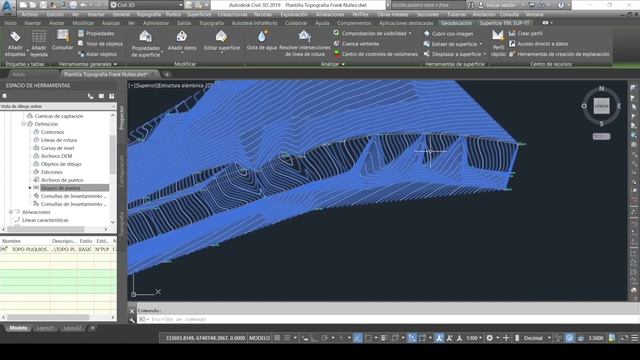Screen dimensions: 640x360
Task: Click the Añadir etiquetas icon
Action: point(15,37)
